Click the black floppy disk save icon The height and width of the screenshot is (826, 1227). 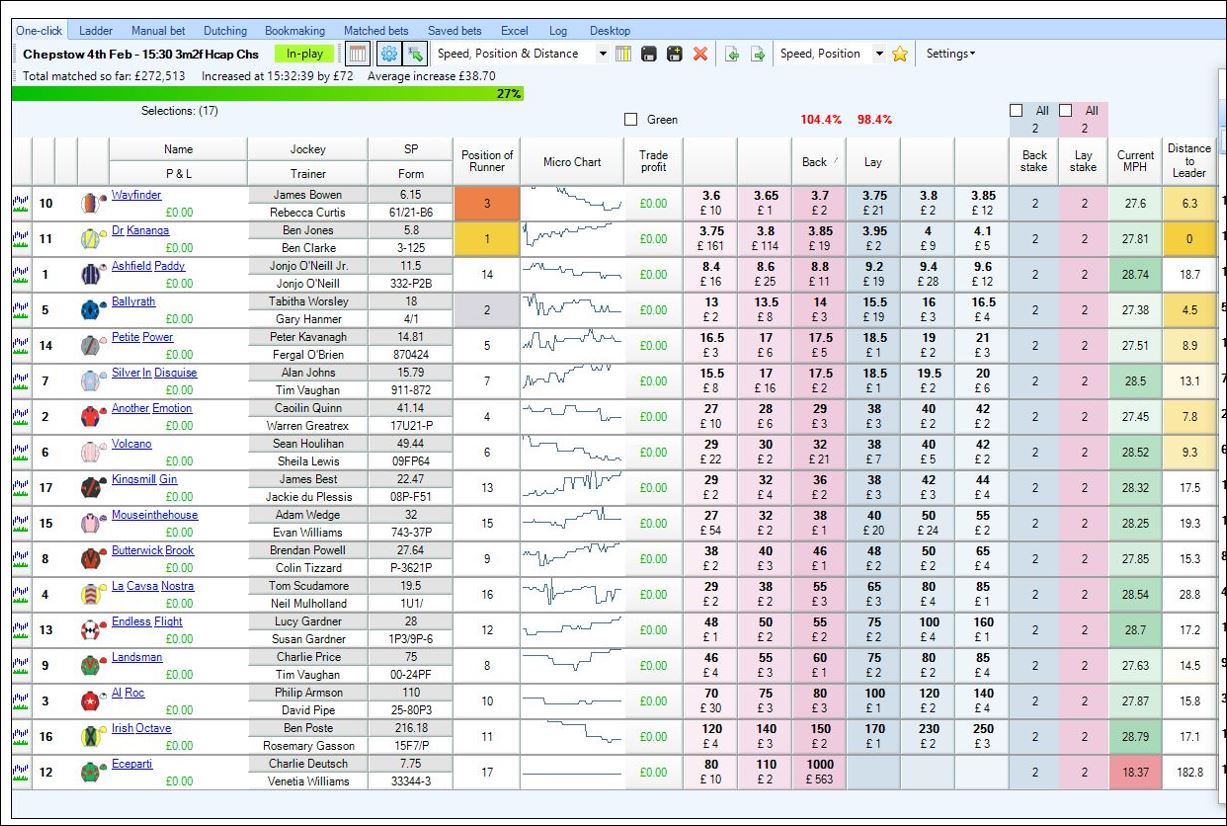649,54
